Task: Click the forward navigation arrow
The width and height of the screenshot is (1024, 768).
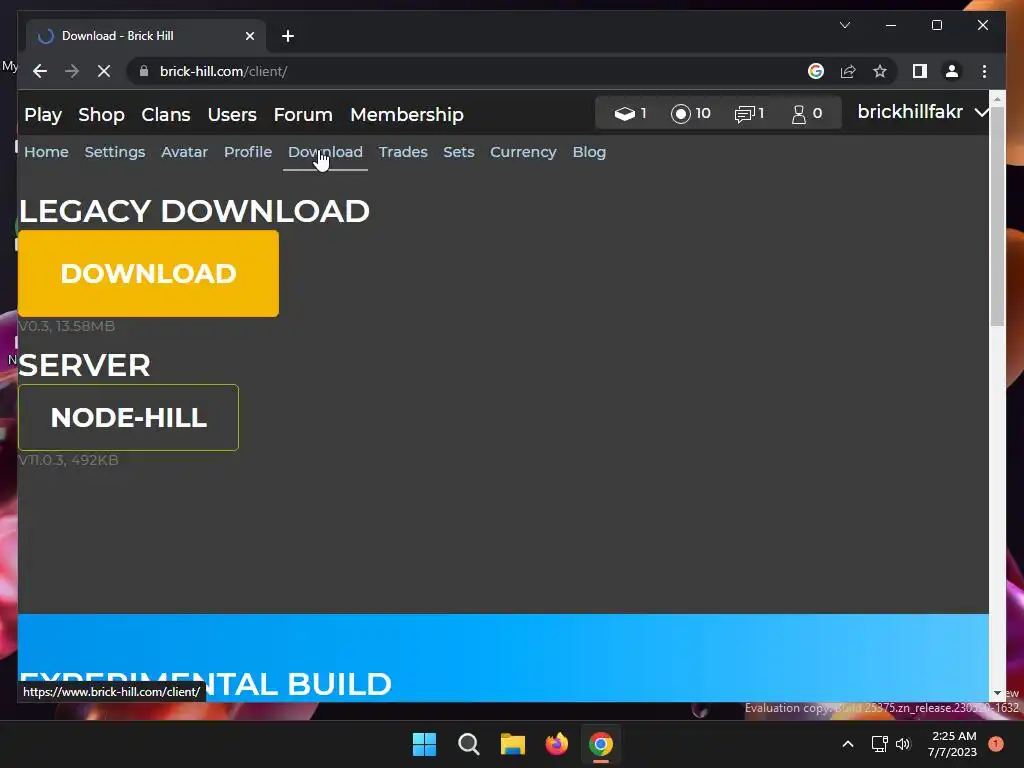Action: 72,71
